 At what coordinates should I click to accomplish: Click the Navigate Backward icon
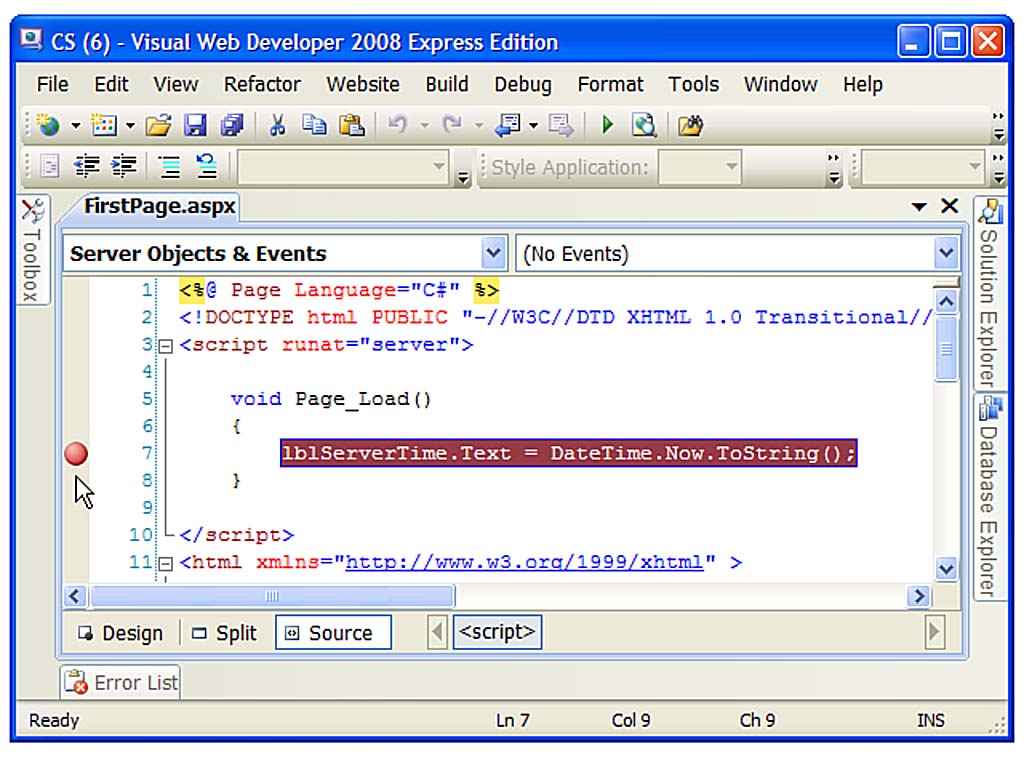[x=507, y=124]
